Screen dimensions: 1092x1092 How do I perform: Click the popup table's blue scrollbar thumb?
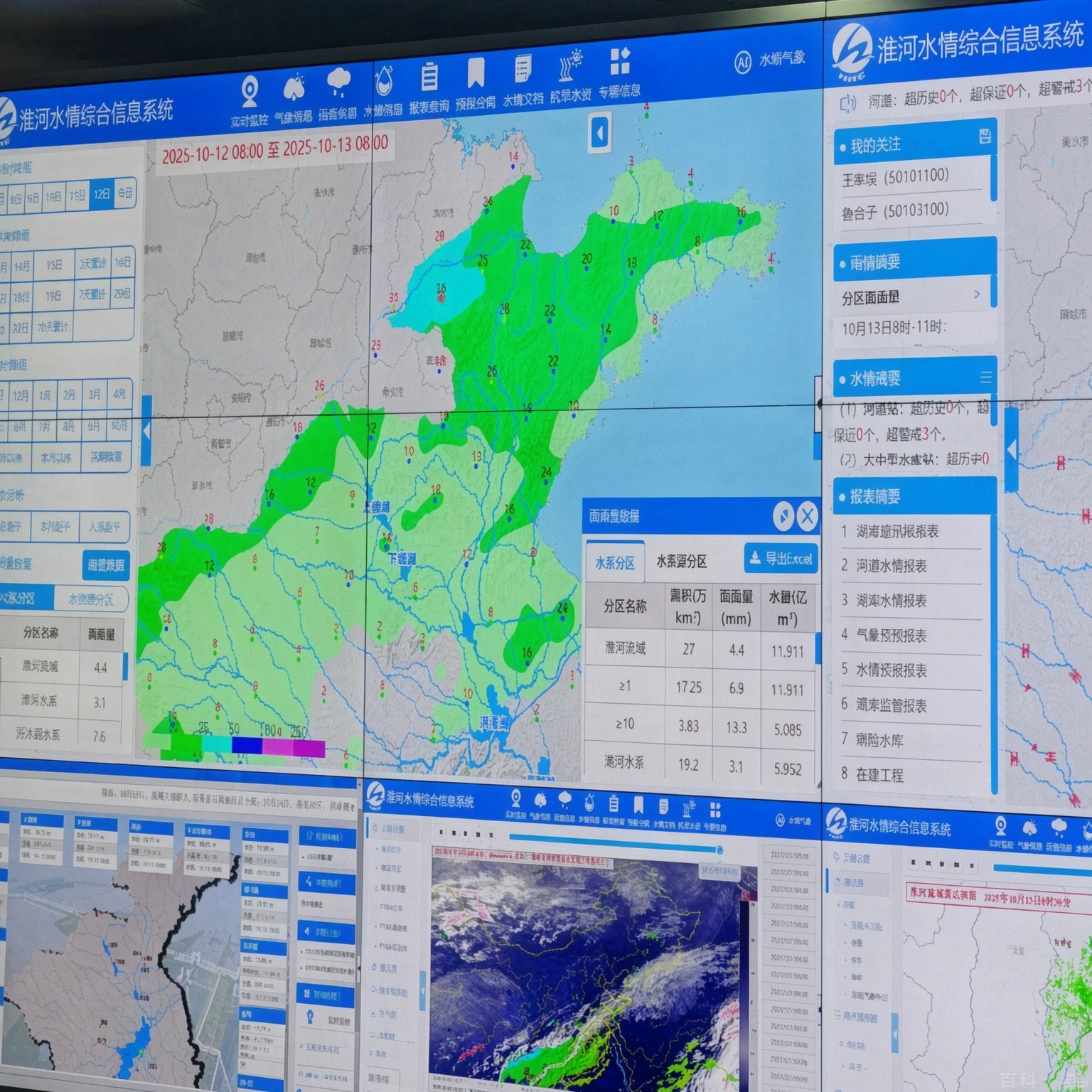818,649
